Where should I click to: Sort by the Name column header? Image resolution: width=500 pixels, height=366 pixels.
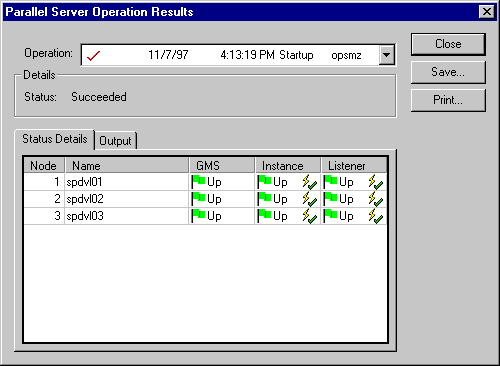pos(127,165)
